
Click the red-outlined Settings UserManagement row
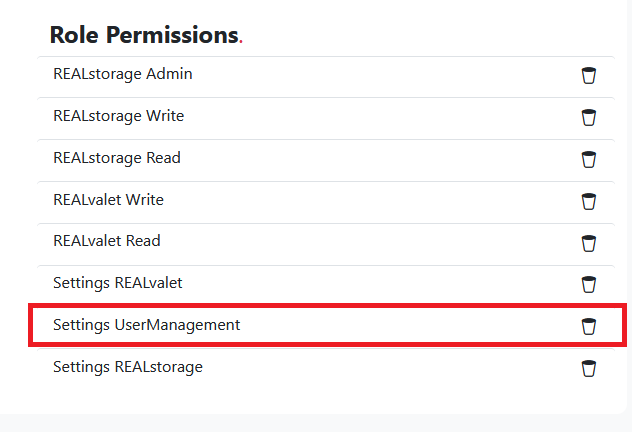327,325
